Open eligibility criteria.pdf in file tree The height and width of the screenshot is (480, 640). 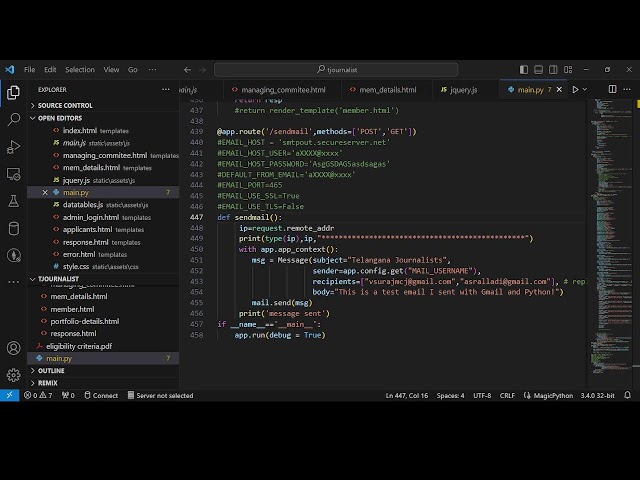click(103, 346)
